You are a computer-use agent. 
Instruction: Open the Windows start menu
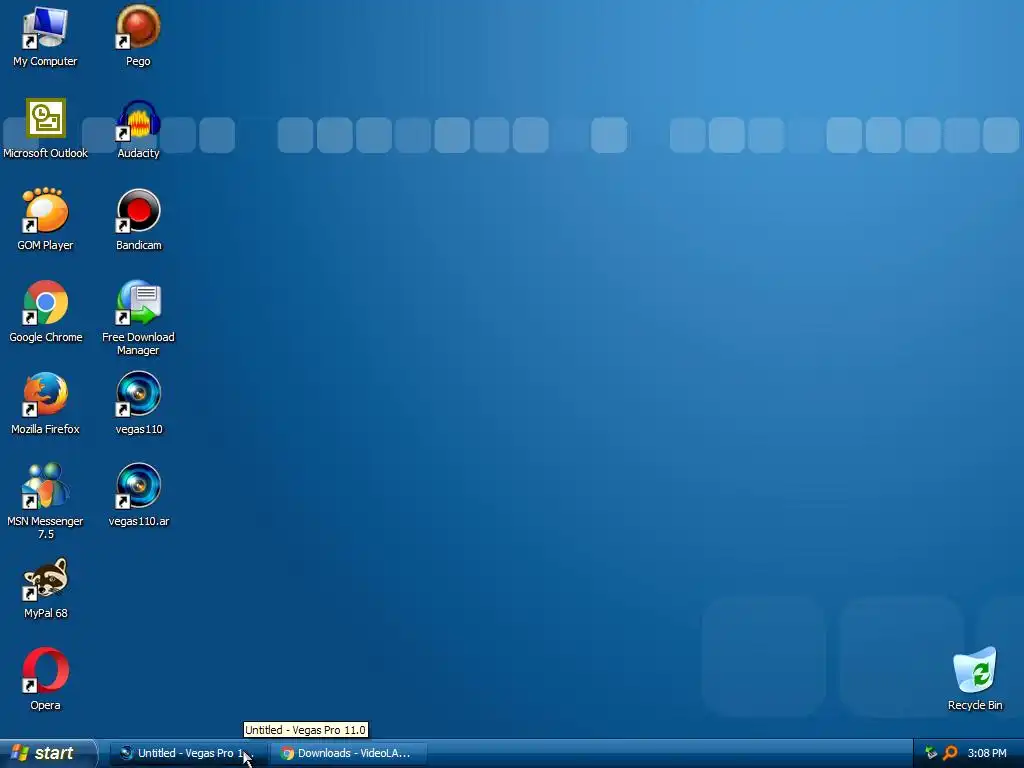pos(47,753)
